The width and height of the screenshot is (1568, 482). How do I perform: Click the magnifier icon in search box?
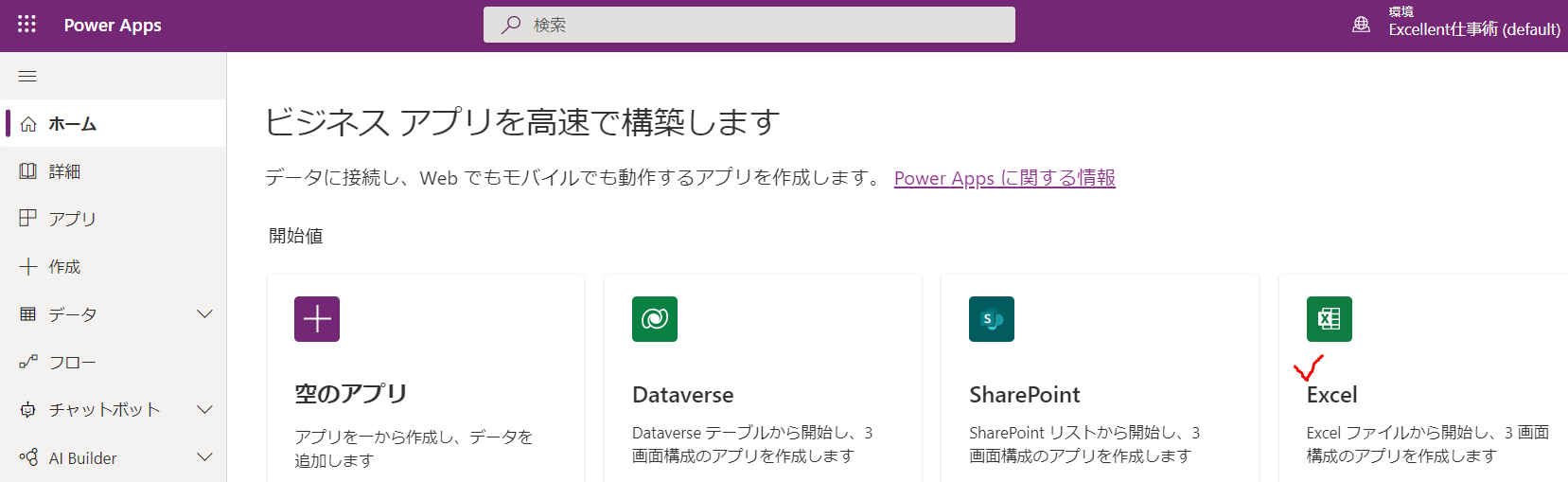pos(511,25)
